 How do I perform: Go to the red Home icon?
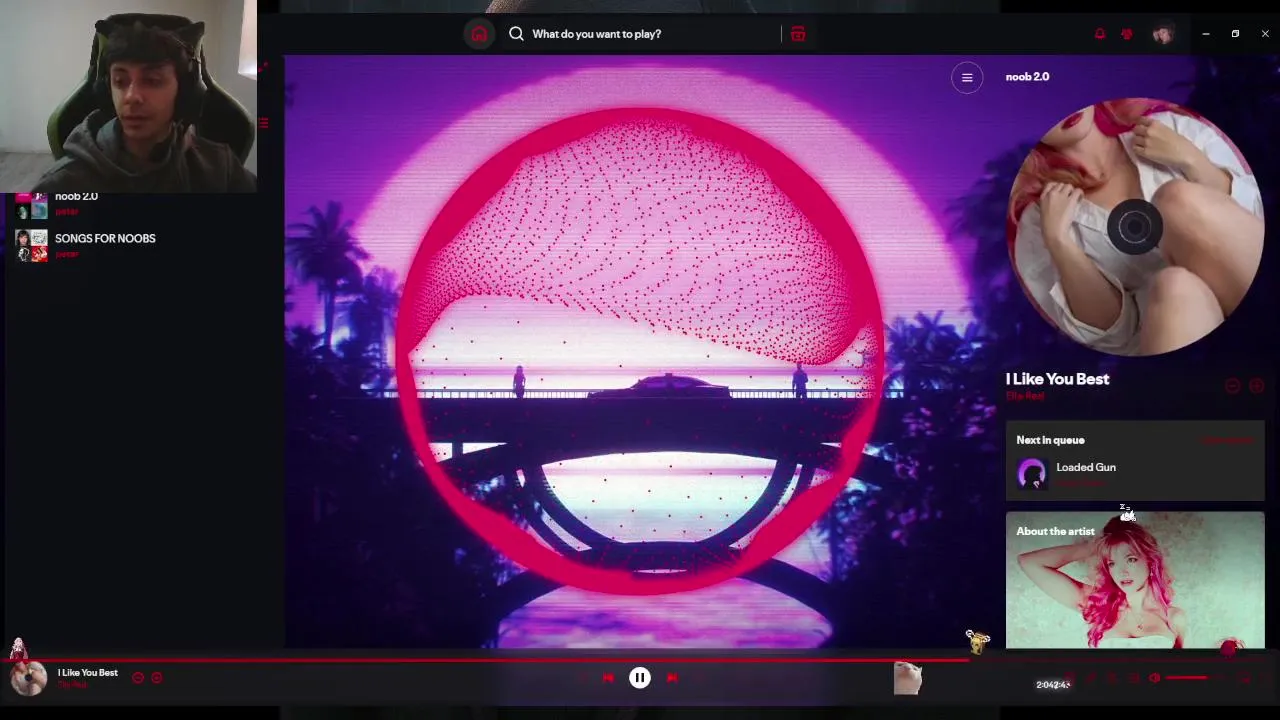point(479,34)
